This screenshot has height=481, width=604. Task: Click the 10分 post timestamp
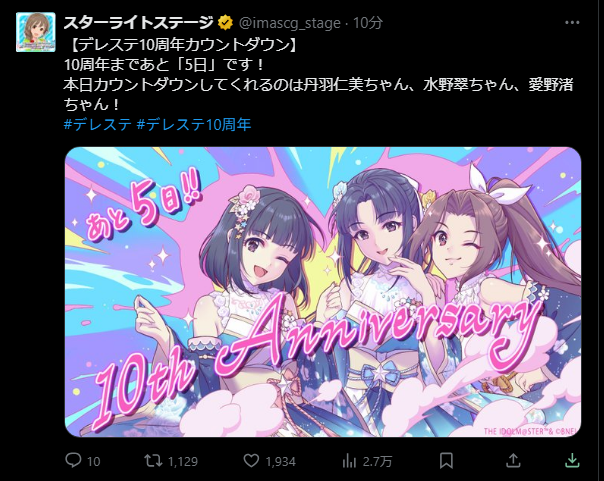pos(367,23)
